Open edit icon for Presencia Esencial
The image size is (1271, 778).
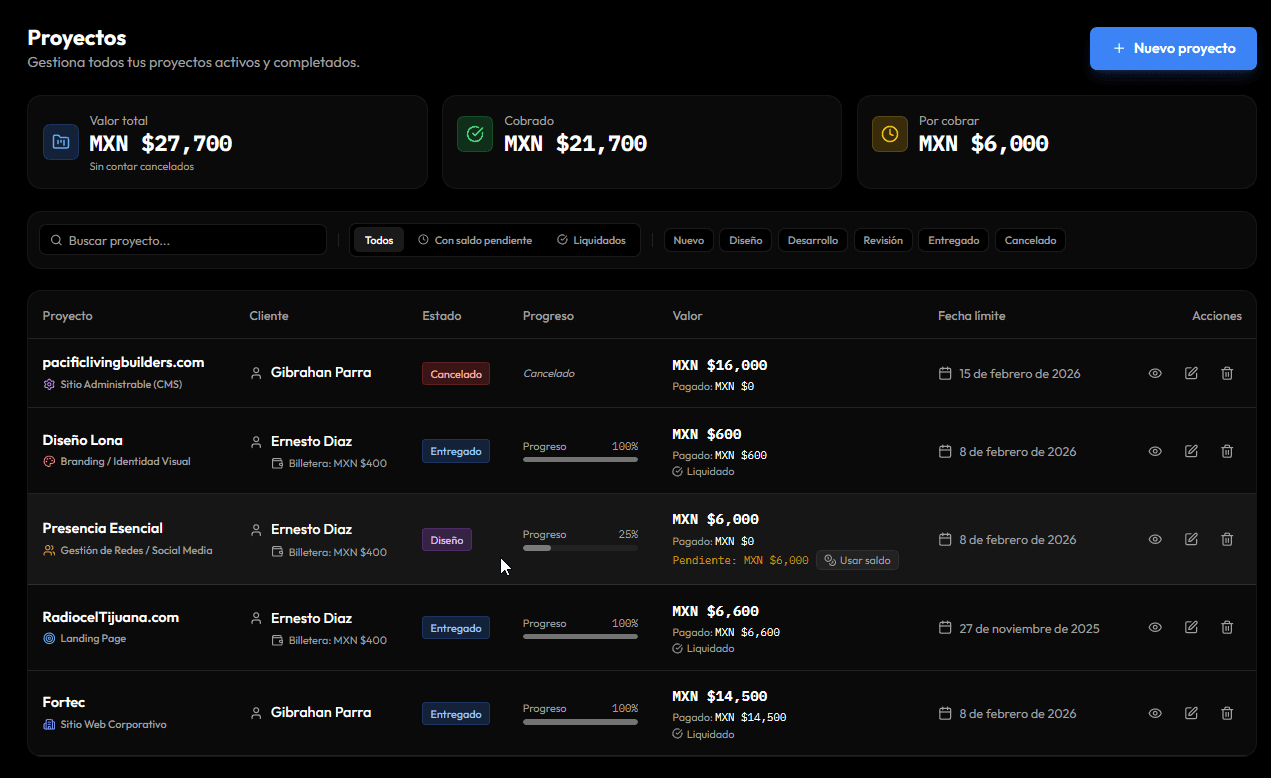point(1191,539)
